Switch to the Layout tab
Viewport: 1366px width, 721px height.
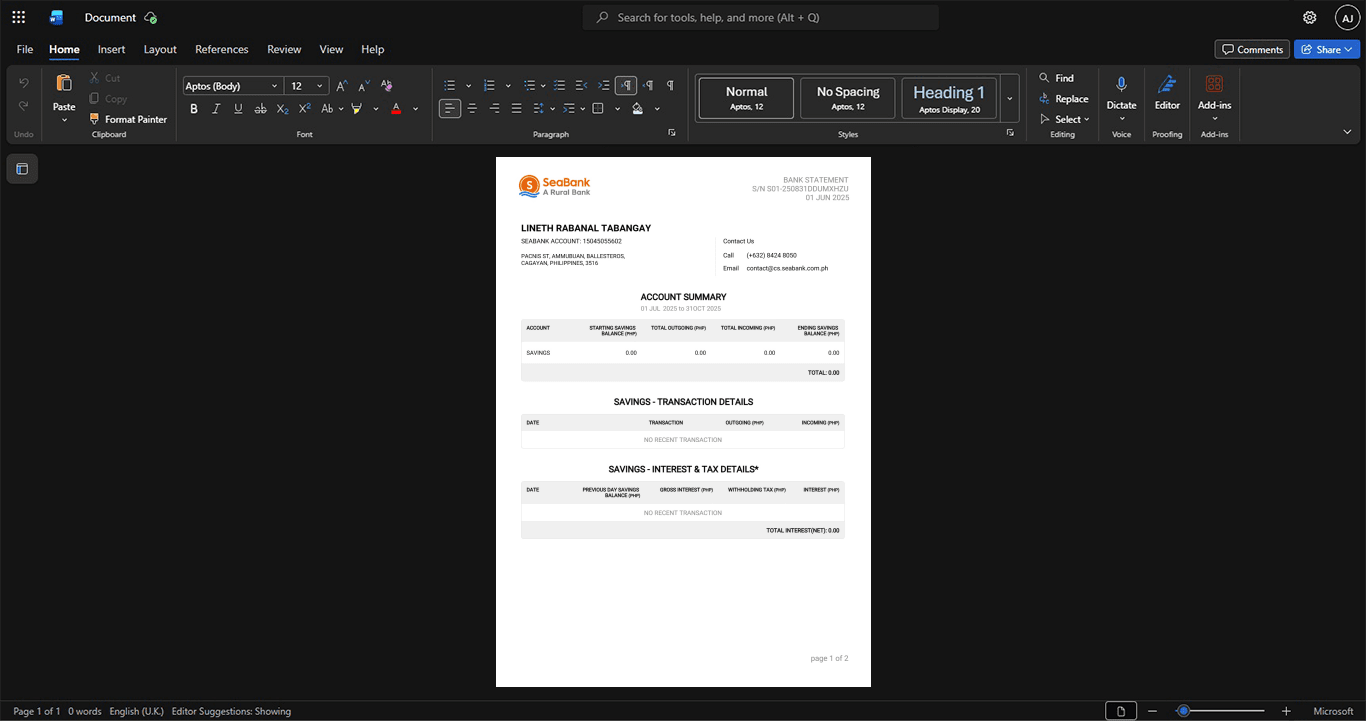tap(160, 49)
